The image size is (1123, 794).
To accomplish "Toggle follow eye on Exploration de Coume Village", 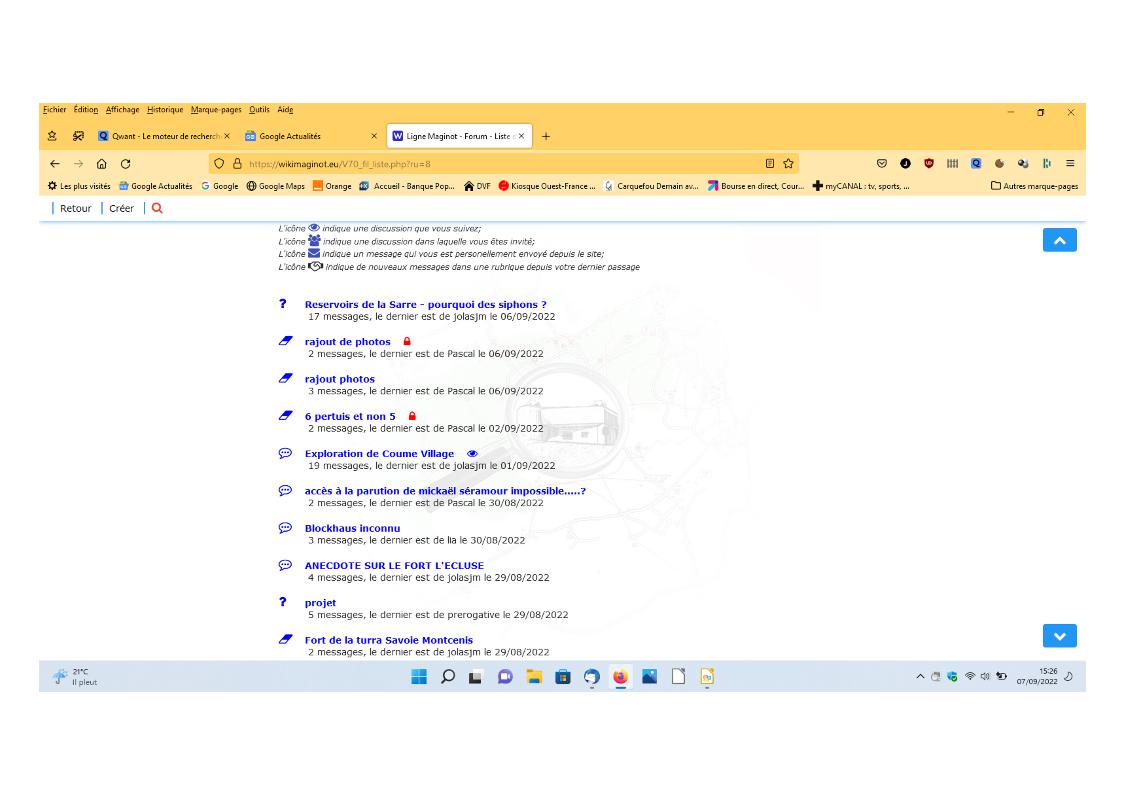I will pyautogui.click(x=473, y=454).
